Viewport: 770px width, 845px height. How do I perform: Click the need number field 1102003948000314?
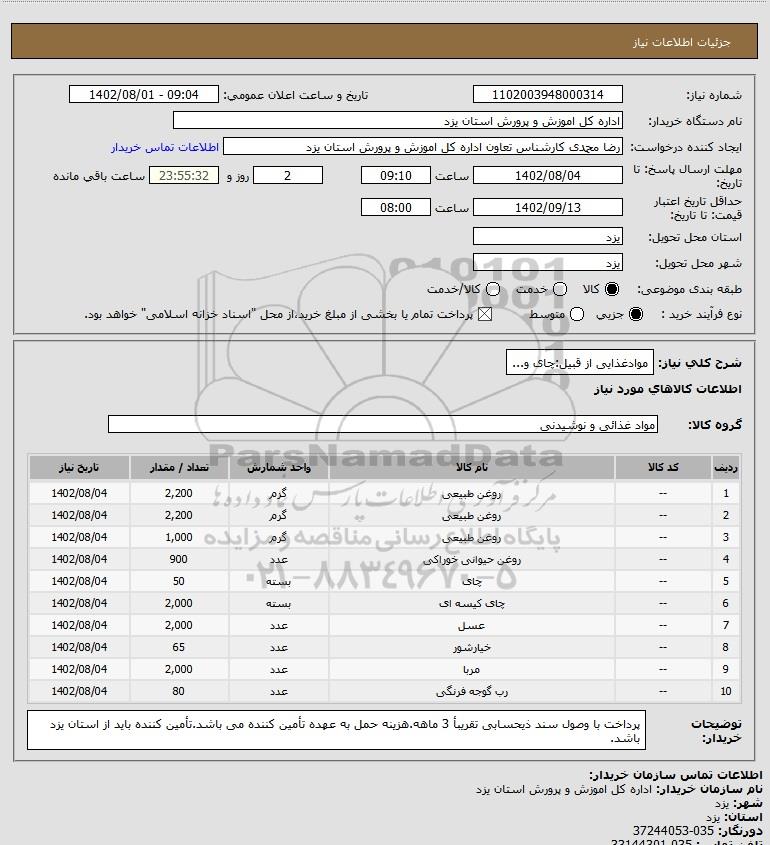click(547, 94)
